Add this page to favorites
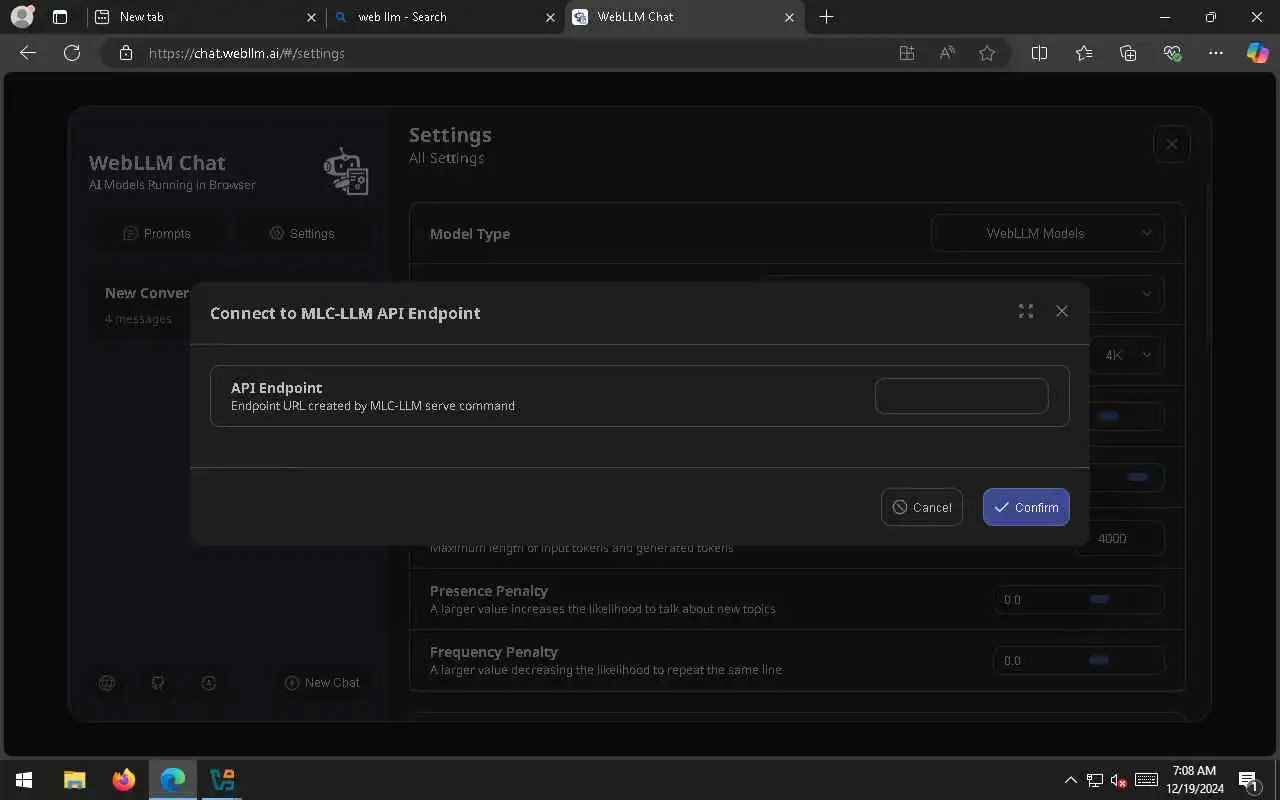This screenshot has width=1280, height=800. [x=987, y=53]
